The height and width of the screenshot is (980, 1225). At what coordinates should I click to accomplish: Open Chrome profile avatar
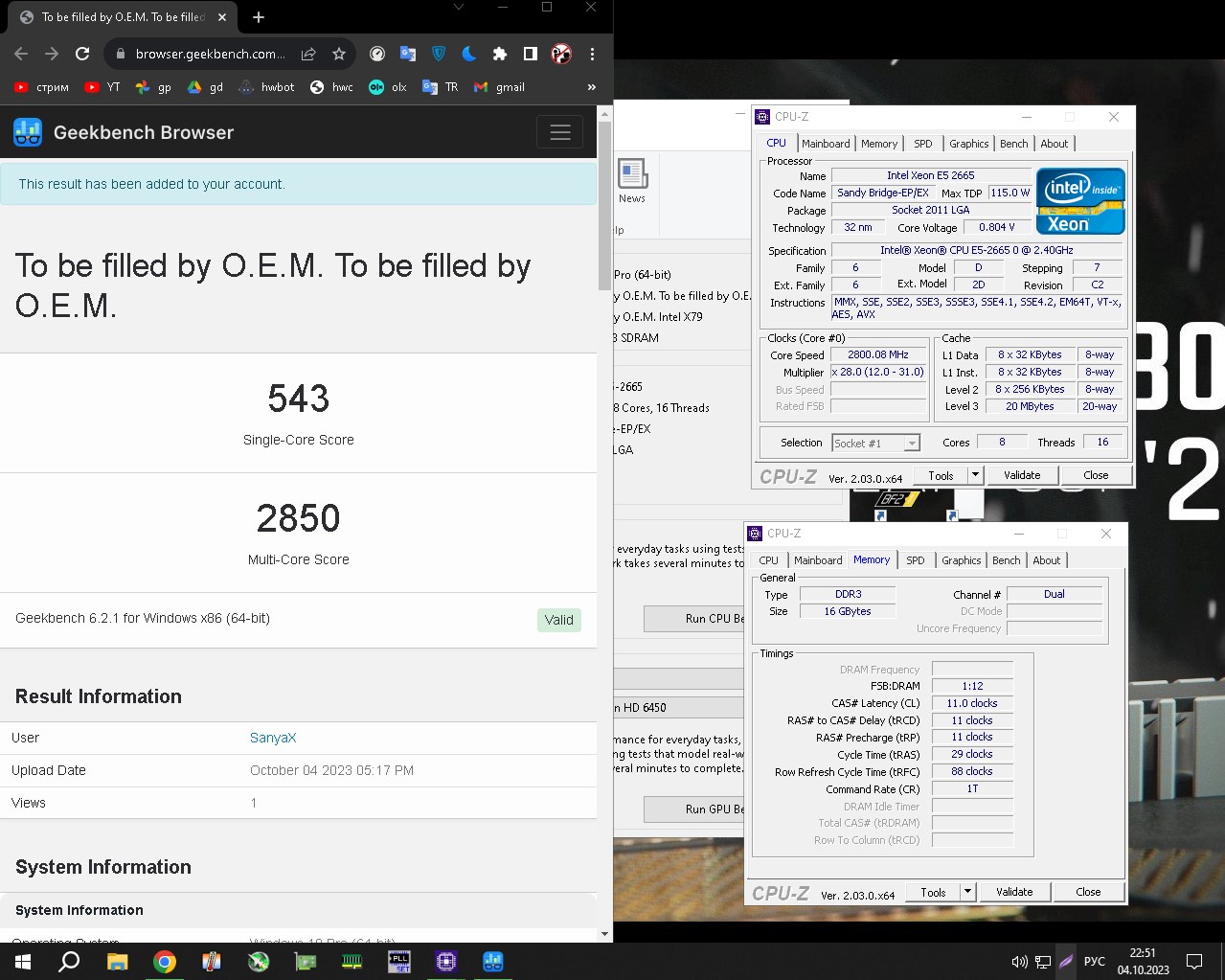click(x=561, y=54)
